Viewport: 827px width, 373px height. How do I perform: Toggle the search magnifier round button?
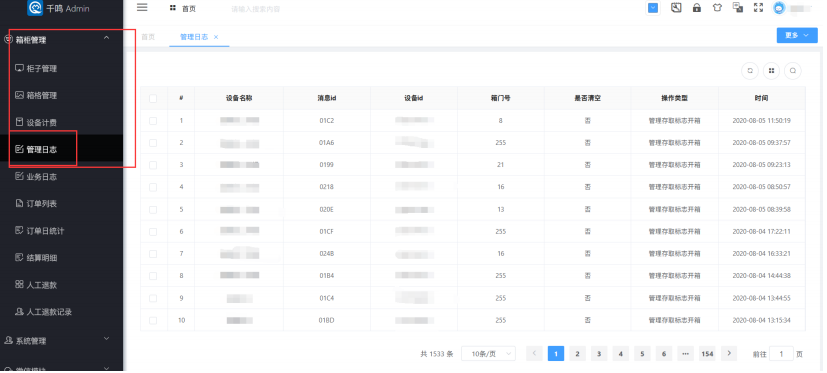[x=793, y=71]
